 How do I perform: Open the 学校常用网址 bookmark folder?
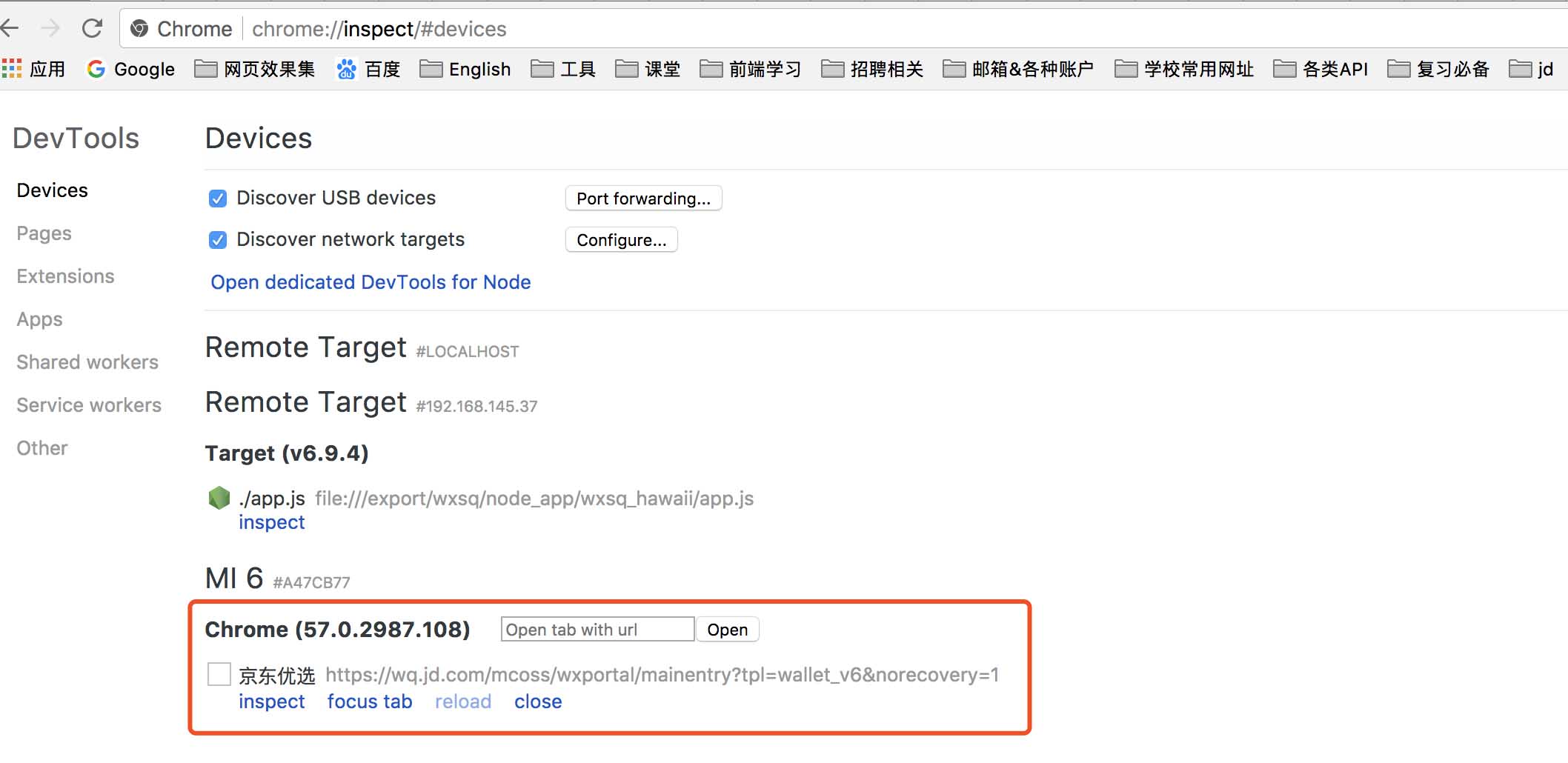click(1185, 69)
